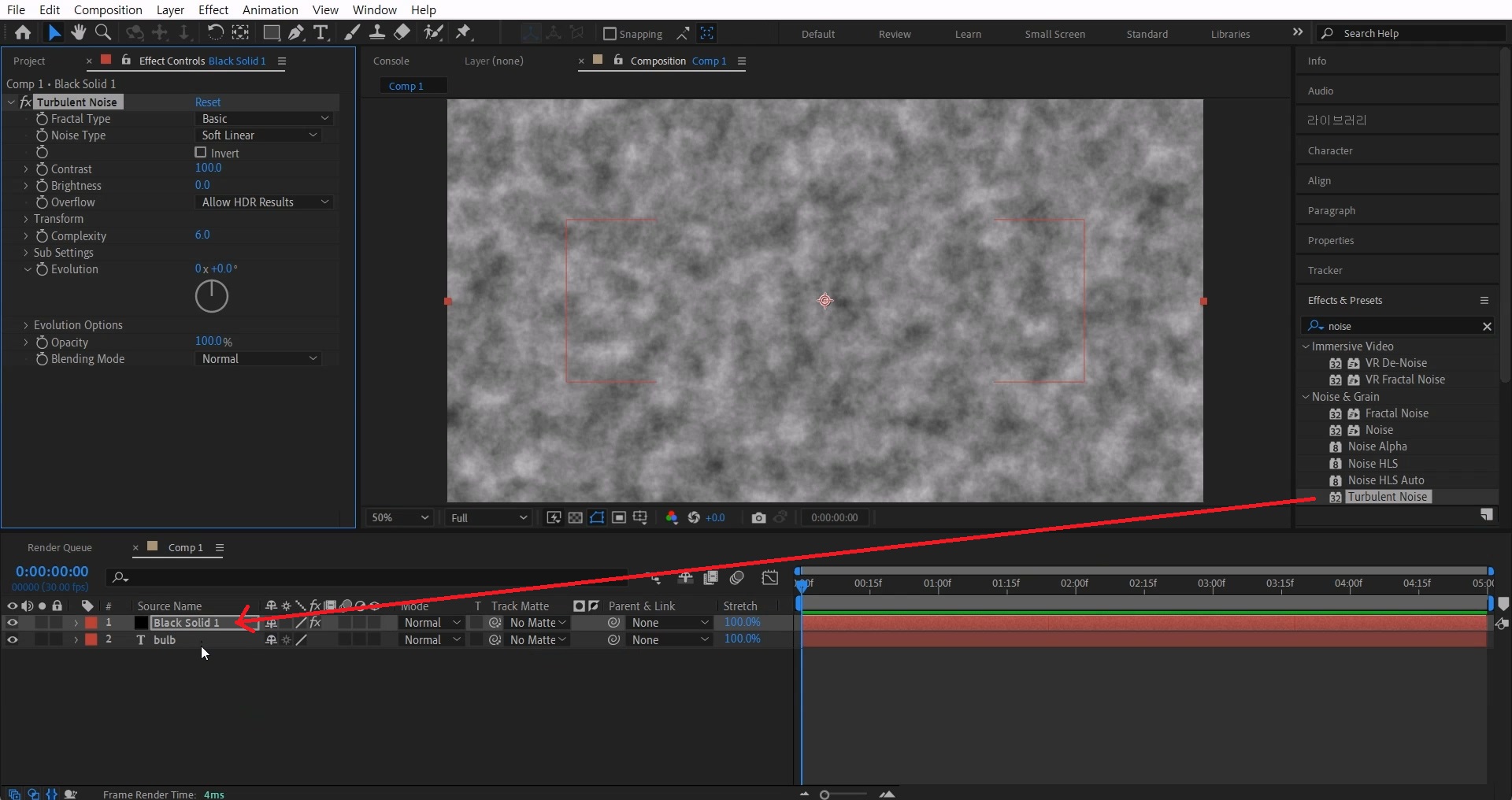Enable the Invert checkbox
1512x800 pixels.
pos(201,153)
